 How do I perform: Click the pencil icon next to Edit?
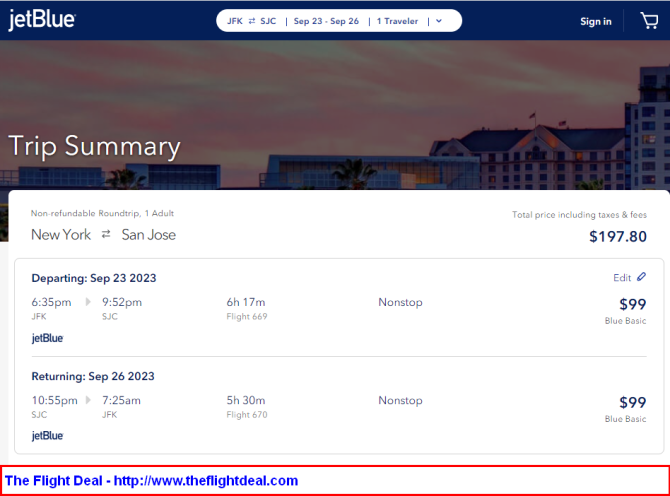click(x=641, y=277)
